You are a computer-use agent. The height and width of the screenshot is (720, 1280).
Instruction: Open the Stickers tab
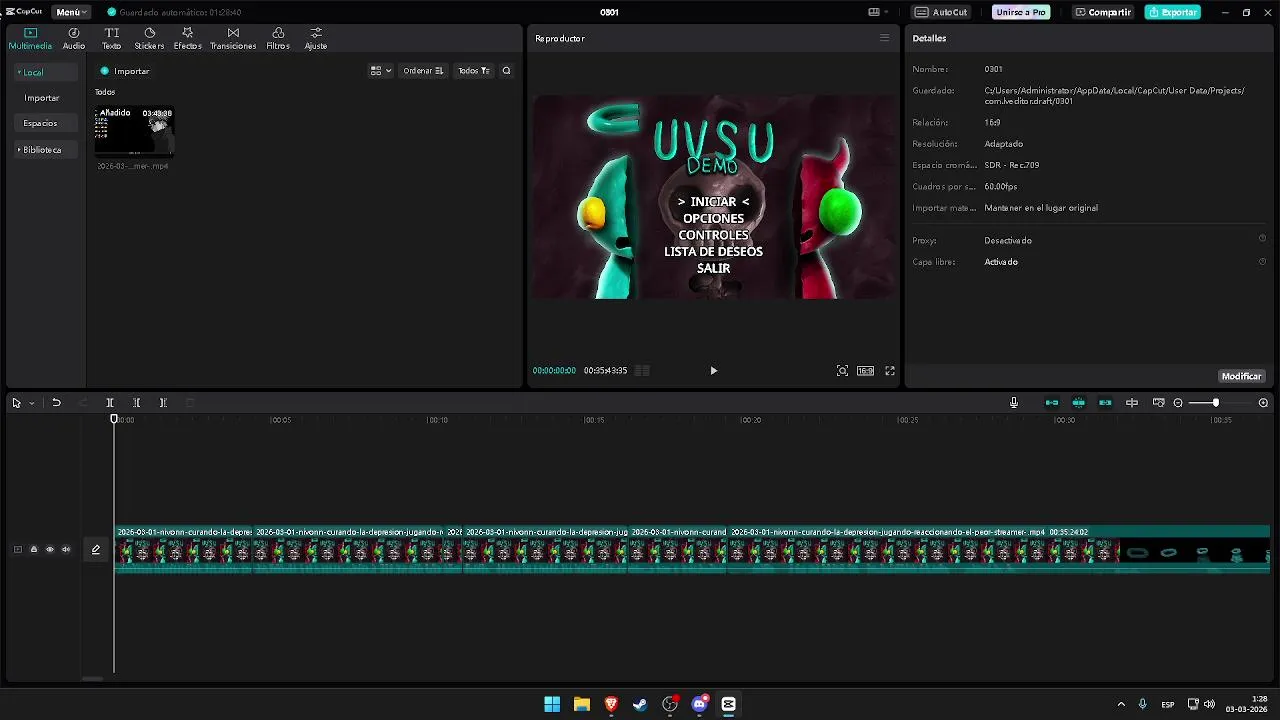(149, 39)
